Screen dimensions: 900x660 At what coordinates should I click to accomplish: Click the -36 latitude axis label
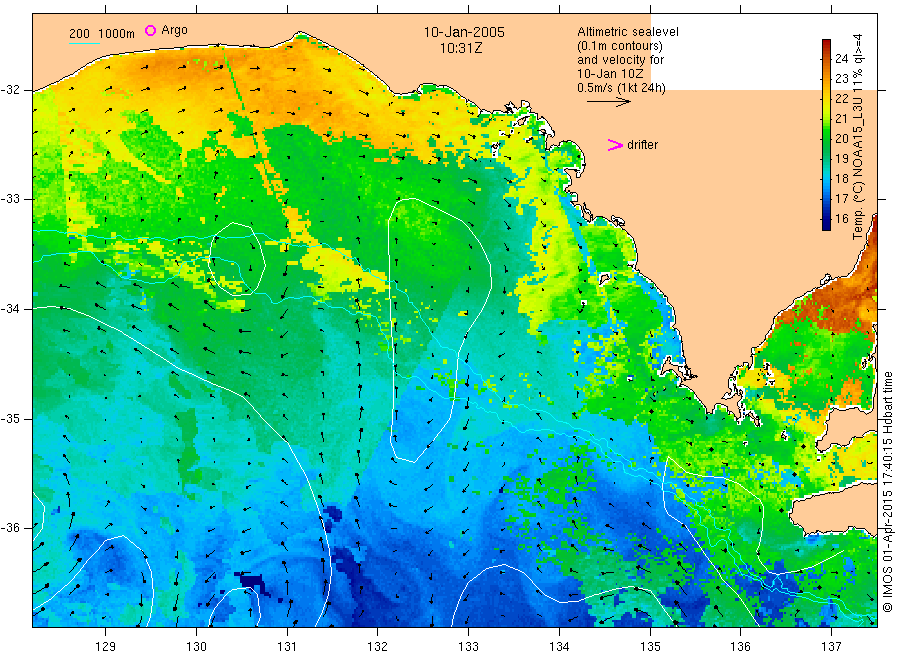10,528
